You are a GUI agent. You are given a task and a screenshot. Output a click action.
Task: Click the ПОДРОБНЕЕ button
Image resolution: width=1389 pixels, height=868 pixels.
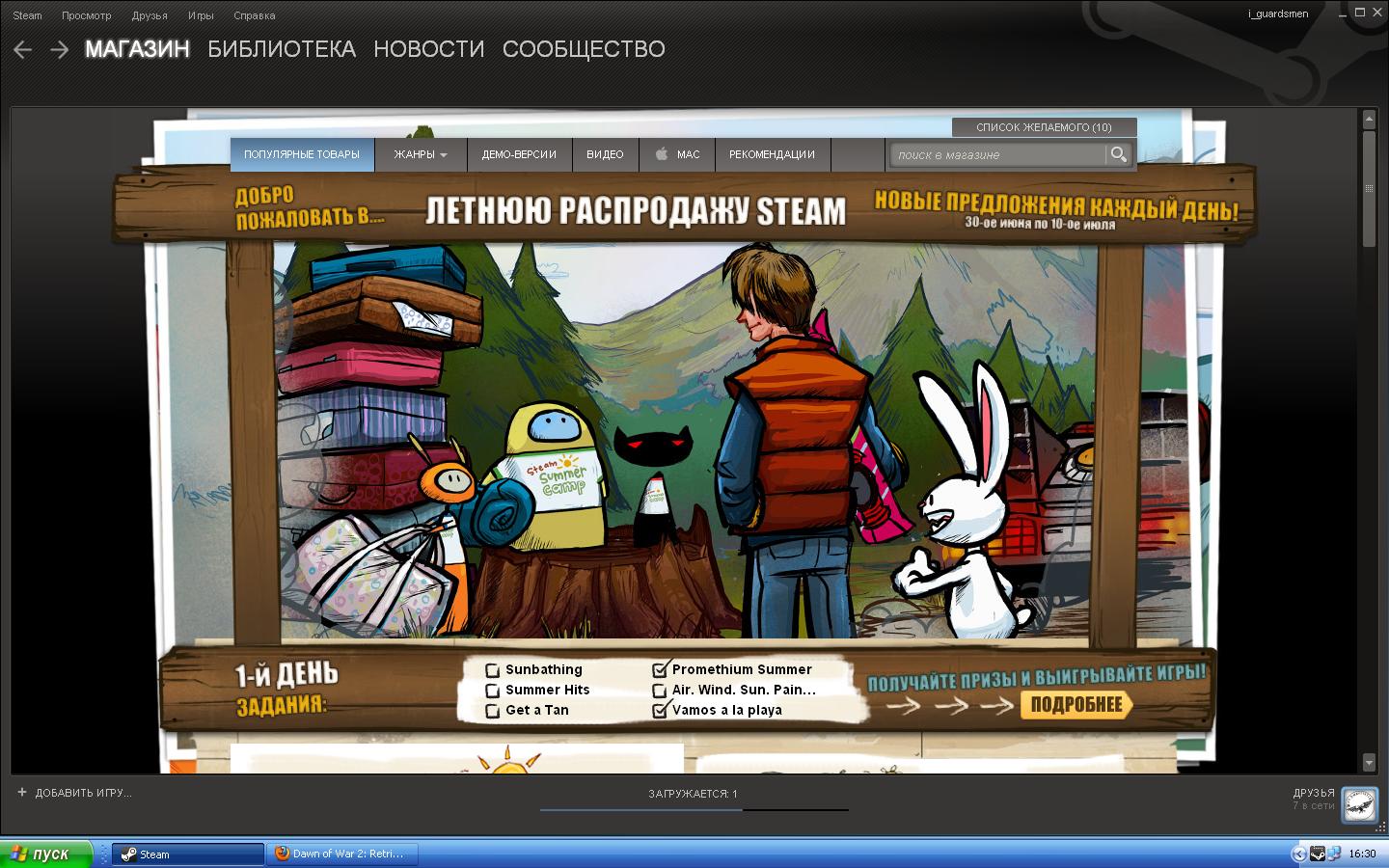(x=1076, y=704)
